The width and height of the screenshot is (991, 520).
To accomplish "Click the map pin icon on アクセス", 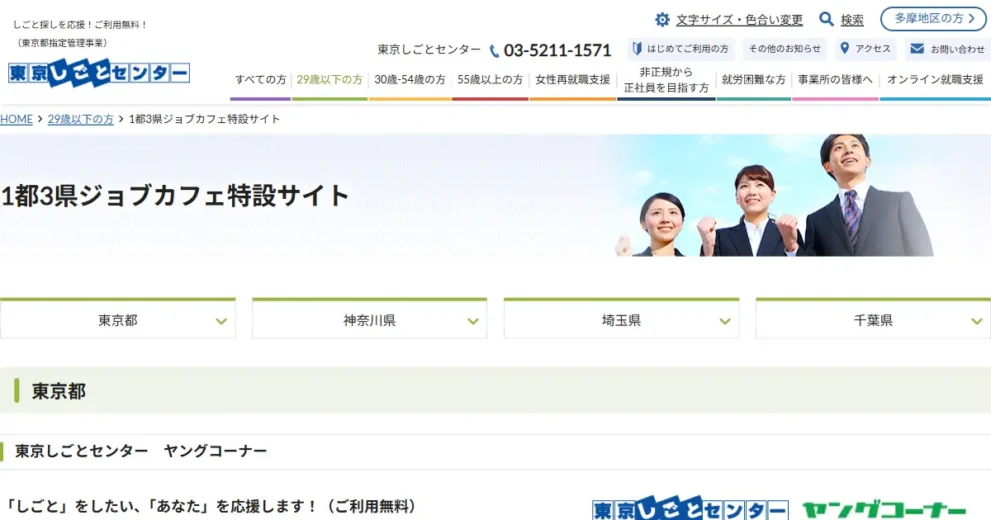I will tap(844, 48).
